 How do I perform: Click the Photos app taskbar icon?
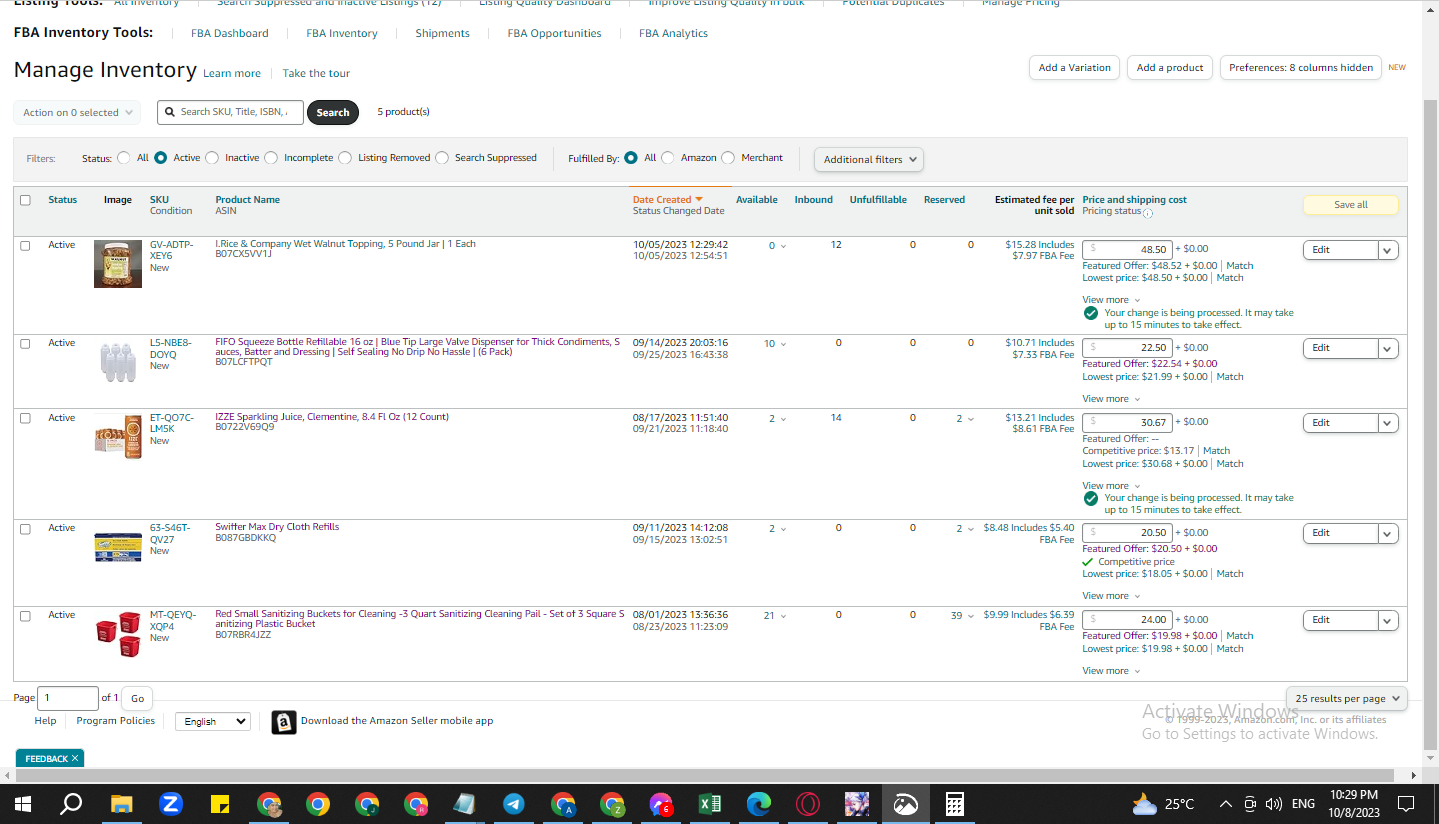click(906, 804)
